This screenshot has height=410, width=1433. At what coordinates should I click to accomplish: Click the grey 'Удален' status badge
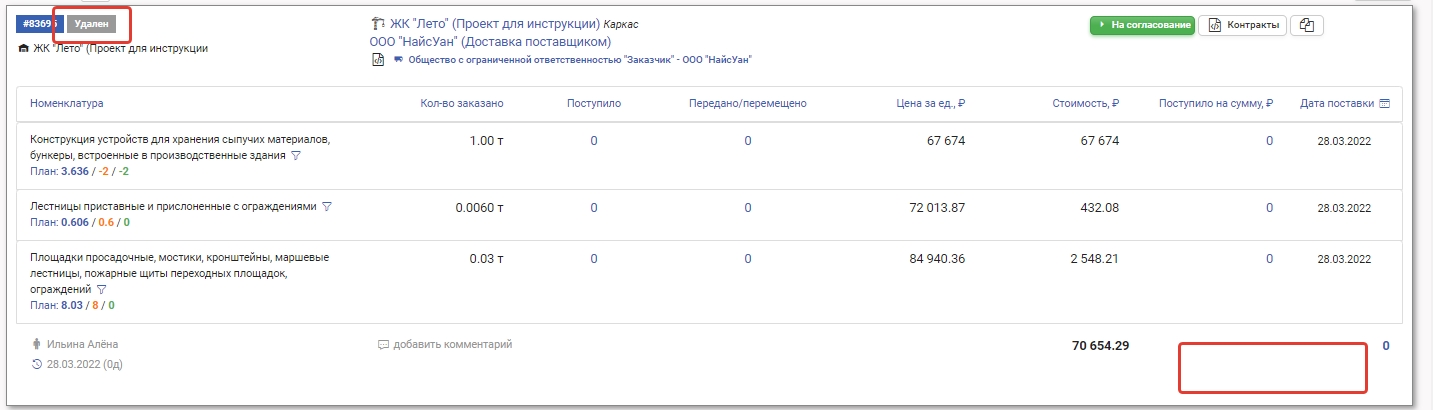pyautogui.click(x=92, y=23)
